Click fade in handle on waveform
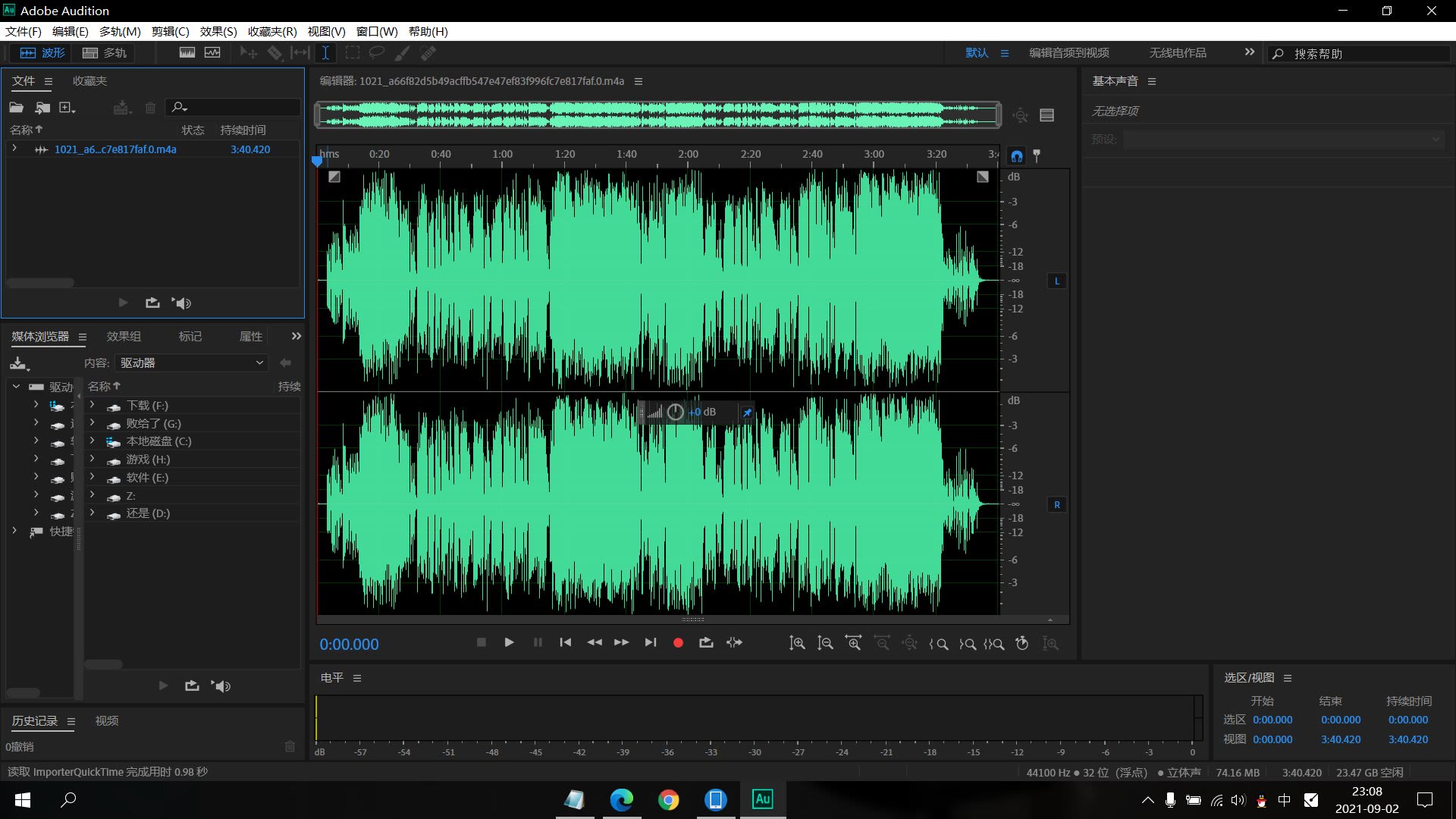 coord(334,177)
